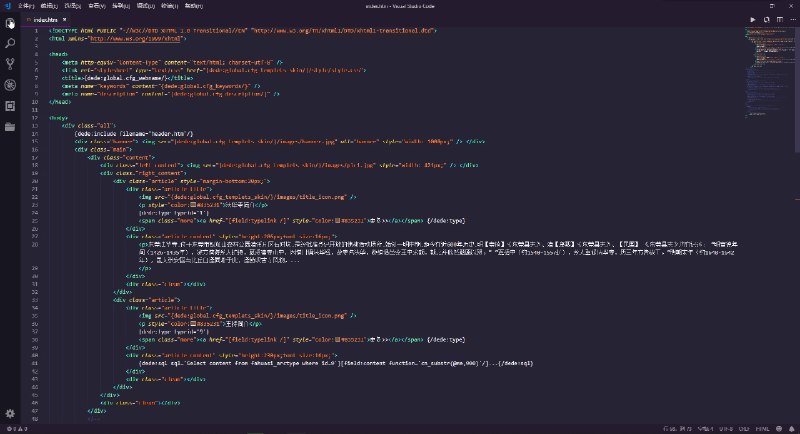
Task: Close the index.htm editor tab
Action: click(x=64, y=20)
